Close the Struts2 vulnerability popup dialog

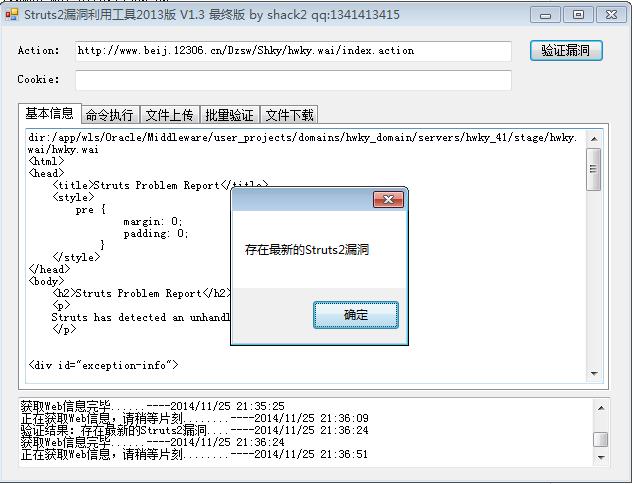click(x=388, y=199)
